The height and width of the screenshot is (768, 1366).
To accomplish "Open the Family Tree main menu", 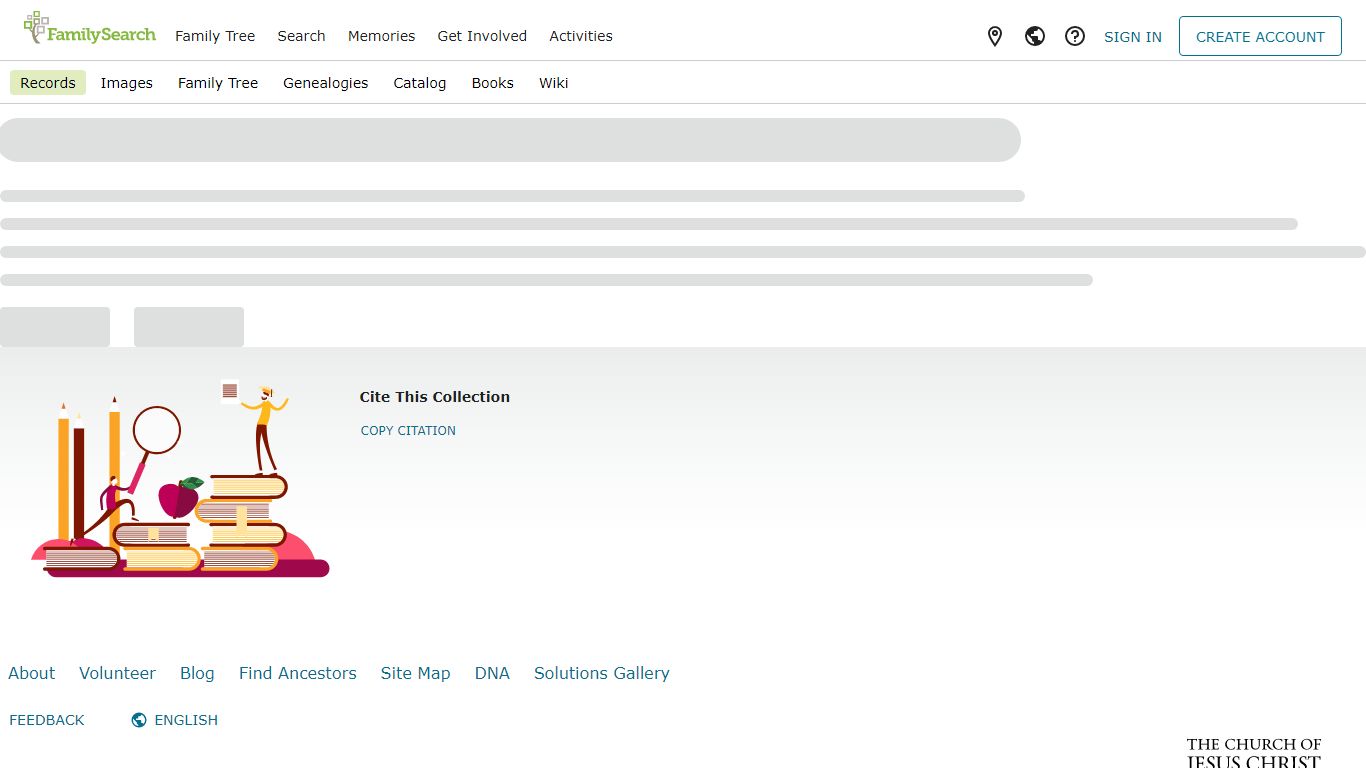I will tap(215, 36).
